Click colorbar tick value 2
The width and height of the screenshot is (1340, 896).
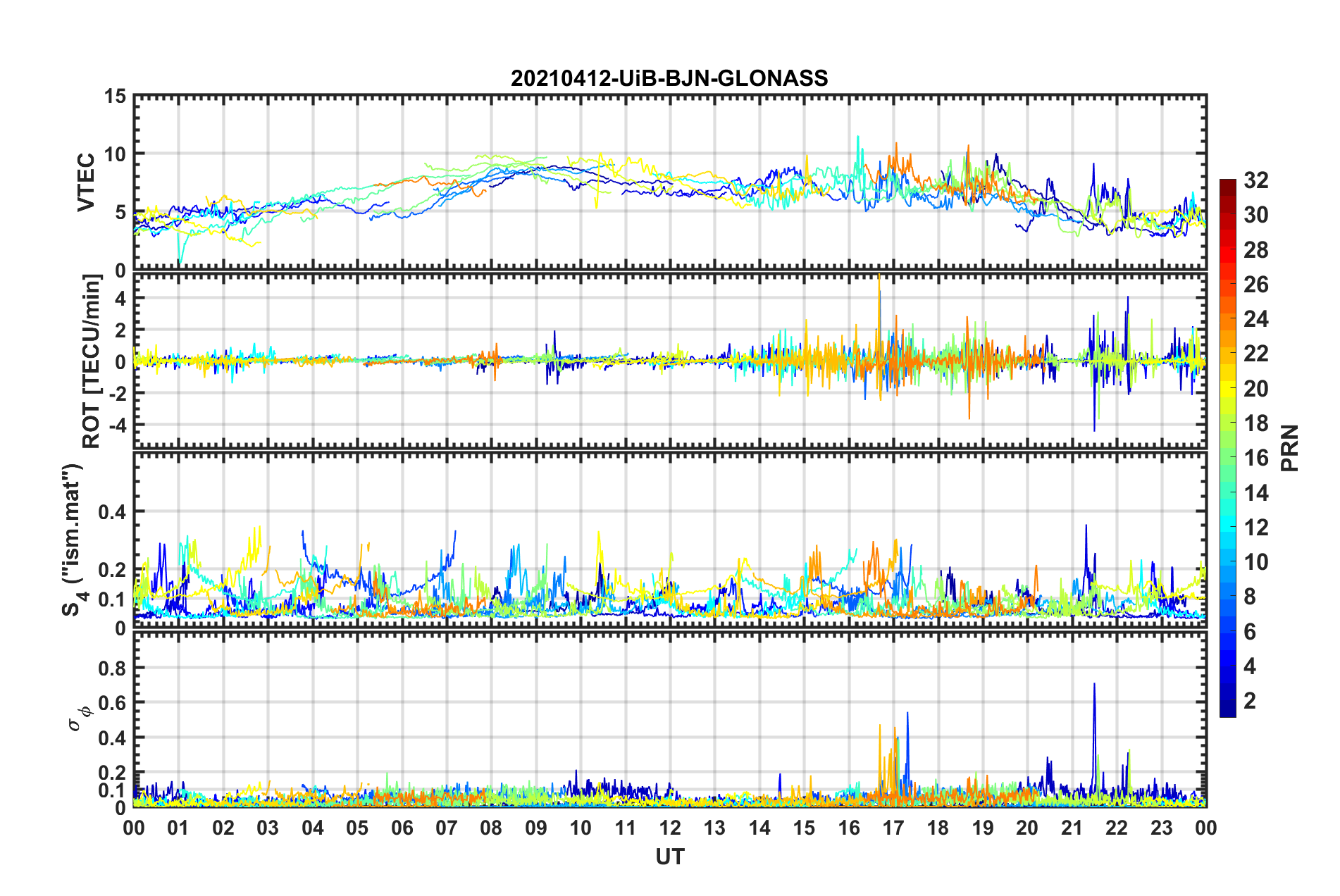(x=1250, y=701)
